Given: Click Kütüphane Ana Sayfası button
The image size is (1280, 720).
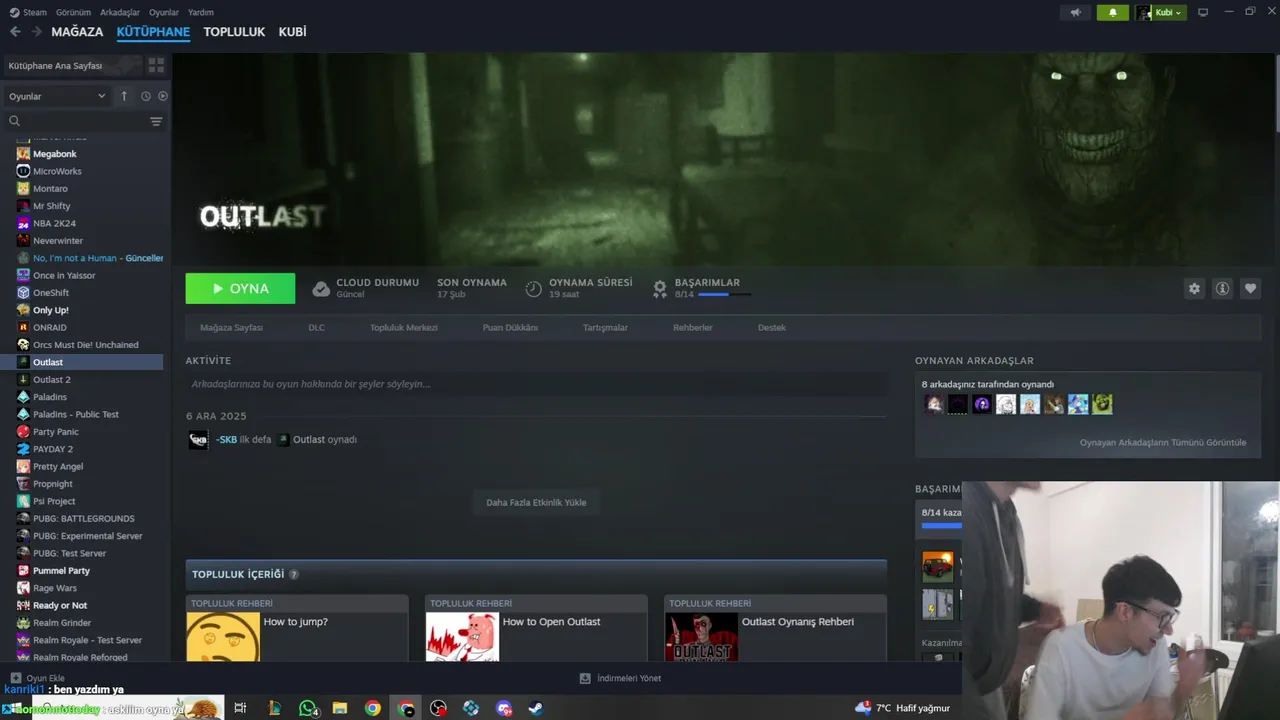Looking at the screenshot, I should click(x=71, y=65).
